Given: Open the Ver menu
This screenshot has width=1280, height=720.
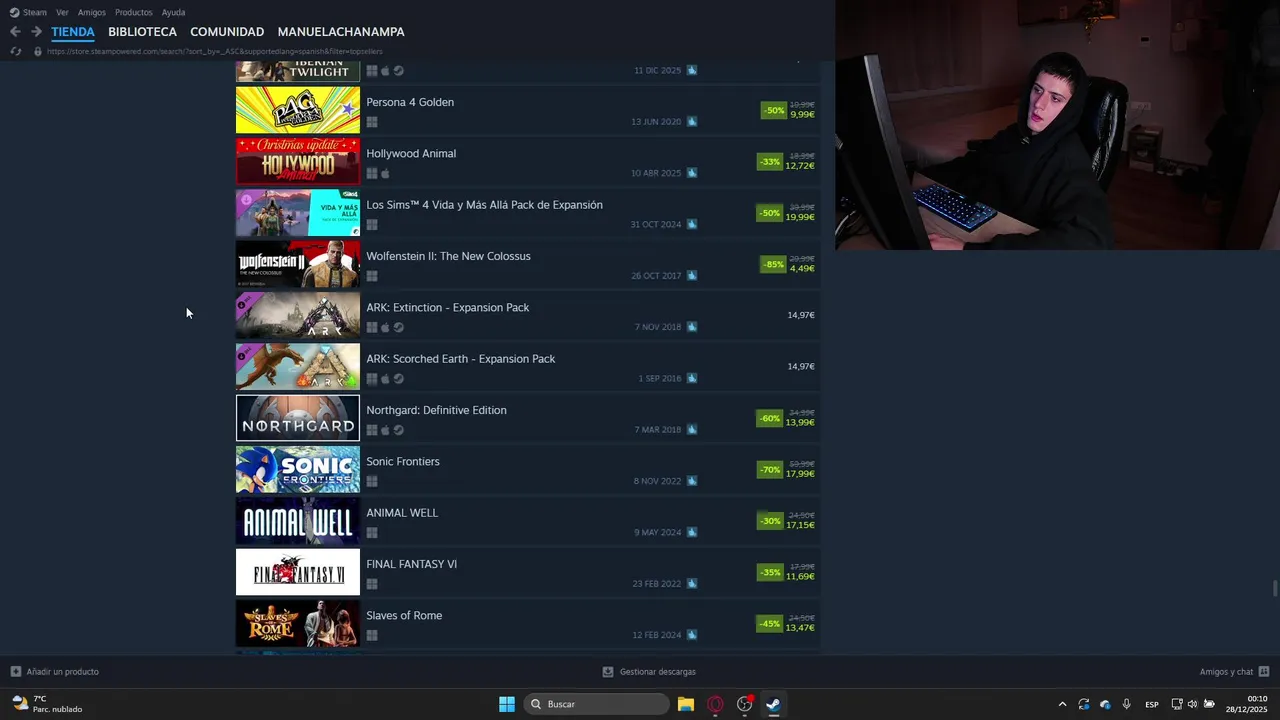Looking at the screenshot, I should click(x=62, y=12).
